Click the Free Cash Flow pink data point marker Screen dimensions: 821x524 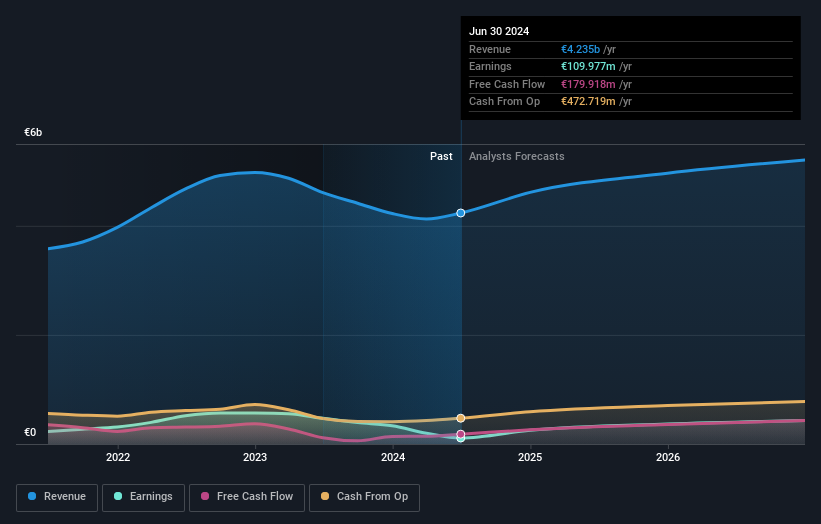tap(461, 434)
